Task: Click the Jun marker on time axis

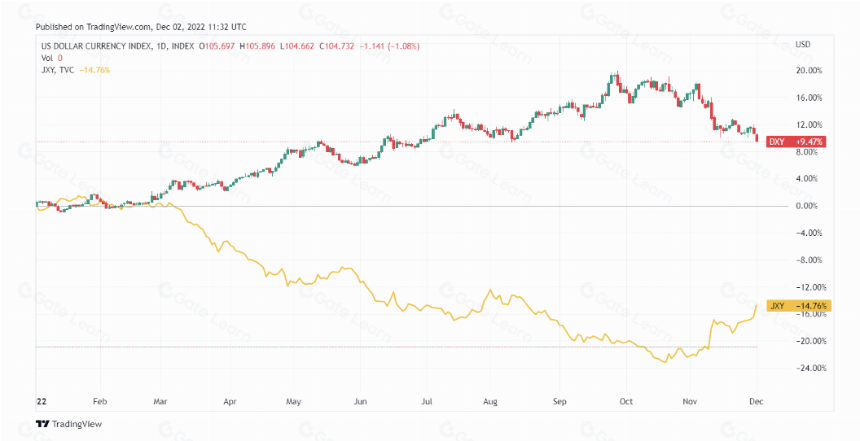Action: coord(360,402)
